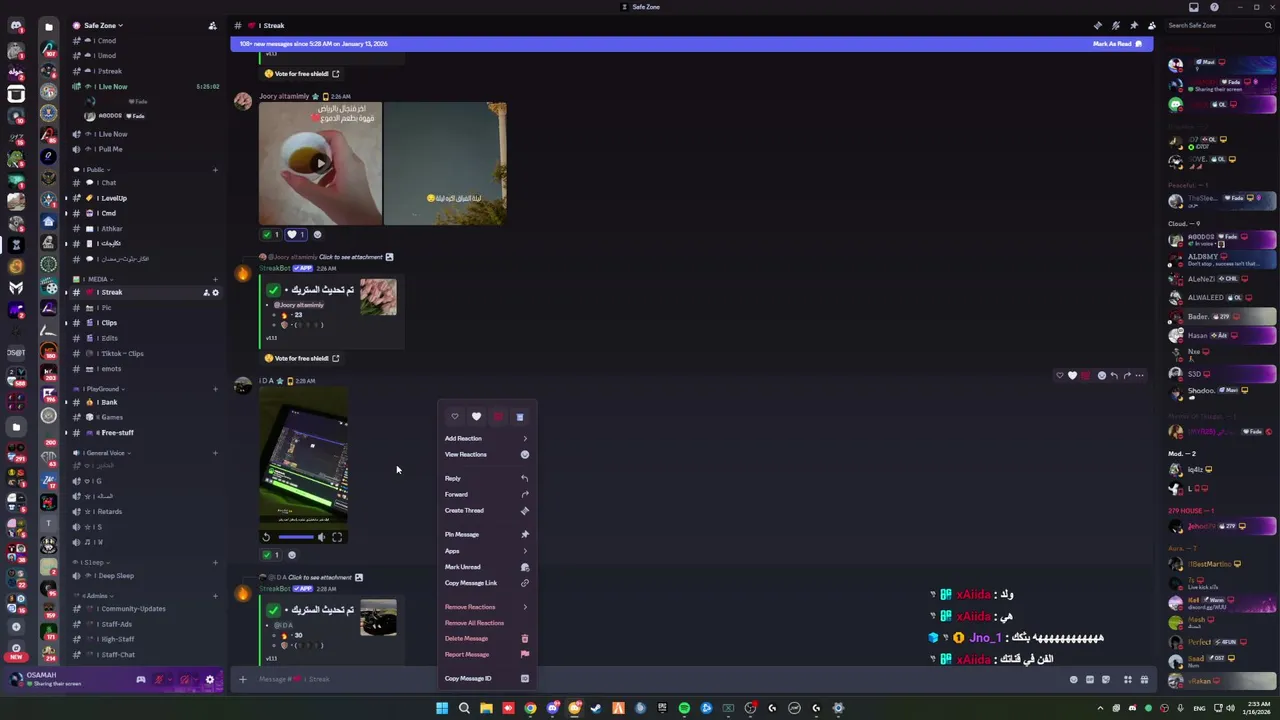Click Vote for free shield link under flower embed

point(301,358)
